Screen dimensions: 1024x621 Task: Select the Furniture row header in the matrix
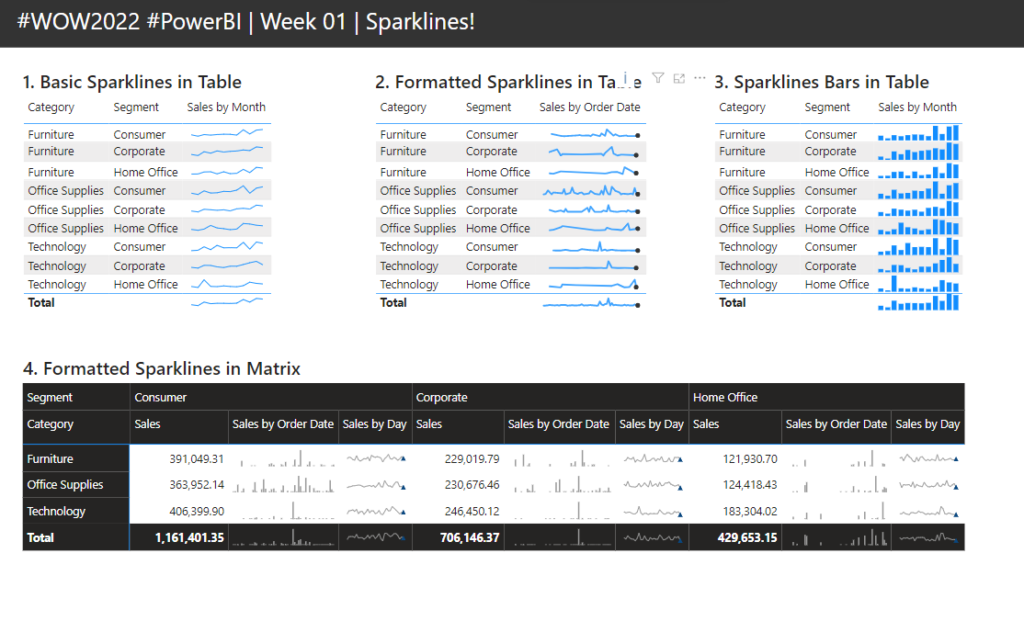tap(50, 459)
